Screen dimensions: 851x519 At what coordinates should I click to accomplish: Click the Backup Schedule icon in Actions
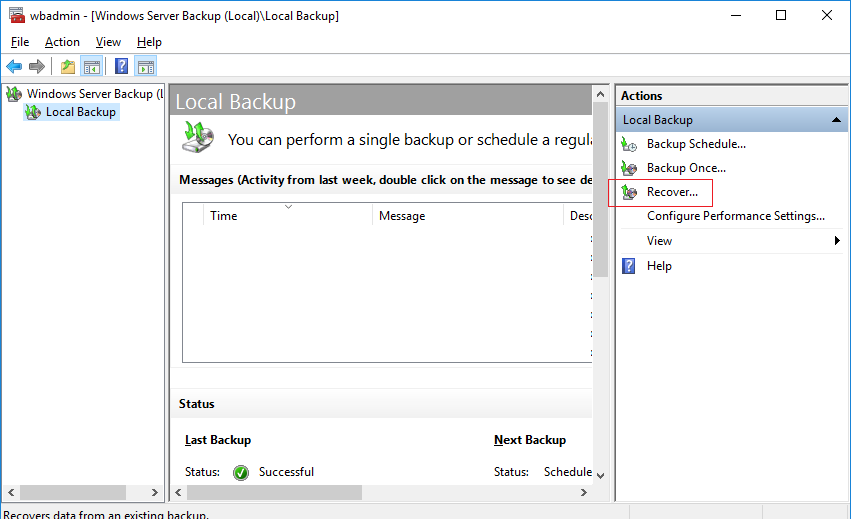click(x=629, y=144)
